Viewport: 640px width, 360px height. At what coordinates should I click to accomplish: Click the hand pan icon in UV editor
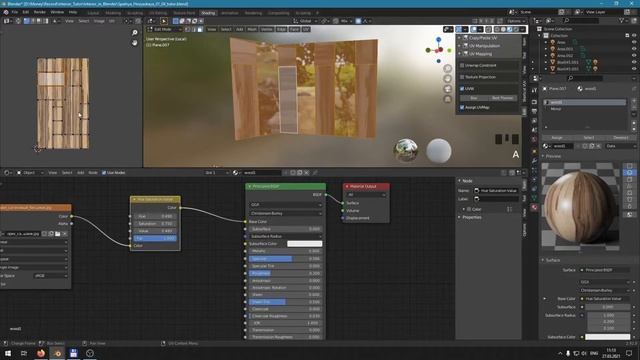tap(135, 42)
